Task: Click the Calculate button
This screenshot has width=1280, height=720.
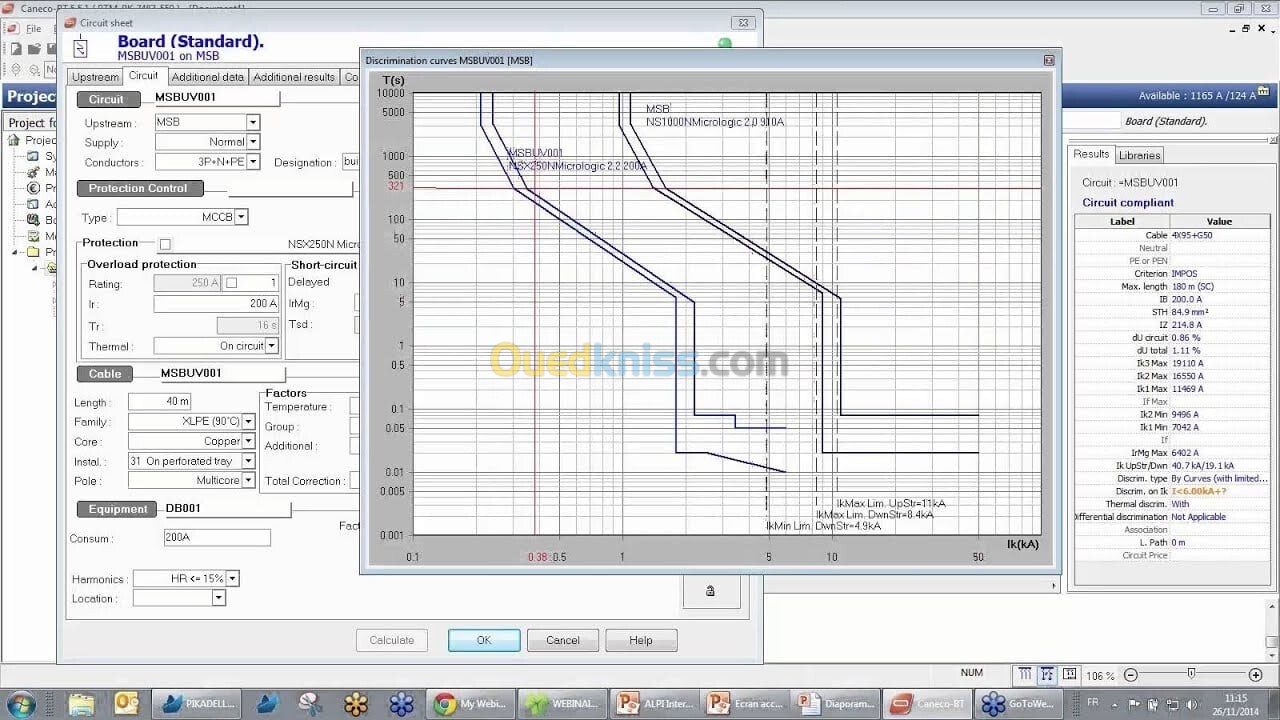Action: (392, 640)
